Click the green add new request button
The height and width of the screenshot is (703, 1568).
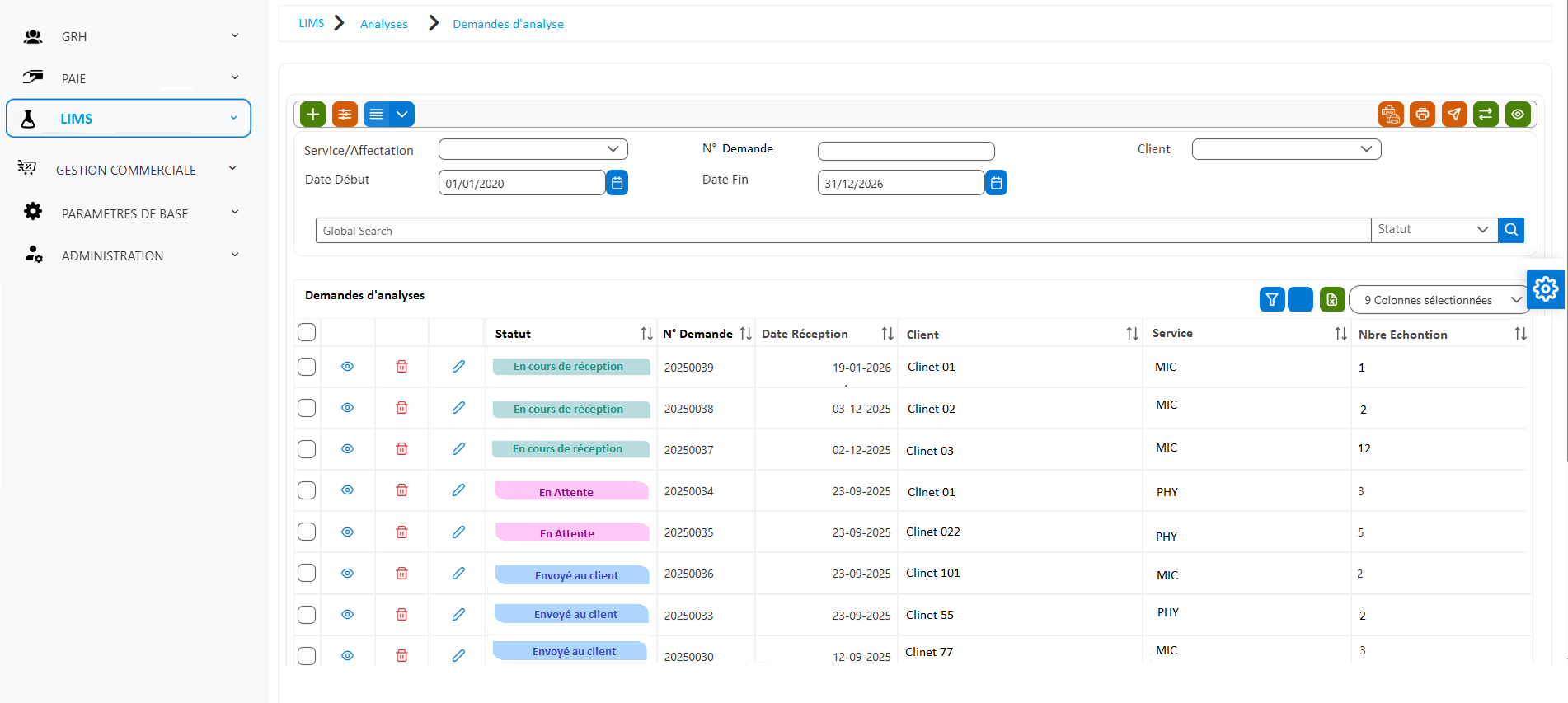coord(312,114)
